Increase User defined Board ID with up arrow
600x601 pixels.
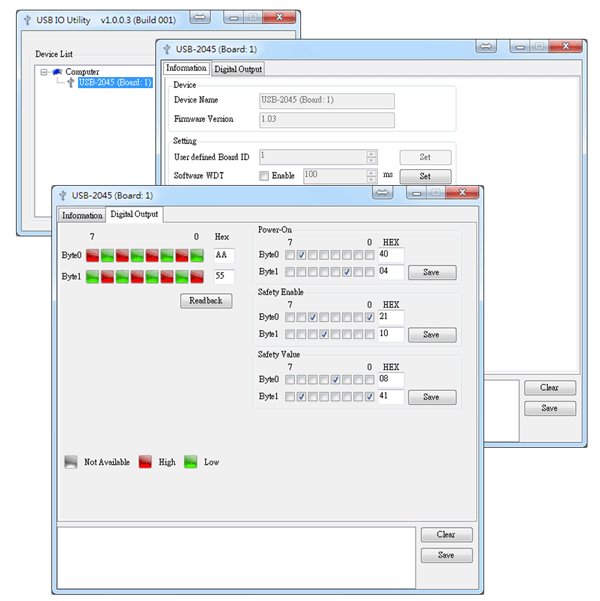click(371, 154)
